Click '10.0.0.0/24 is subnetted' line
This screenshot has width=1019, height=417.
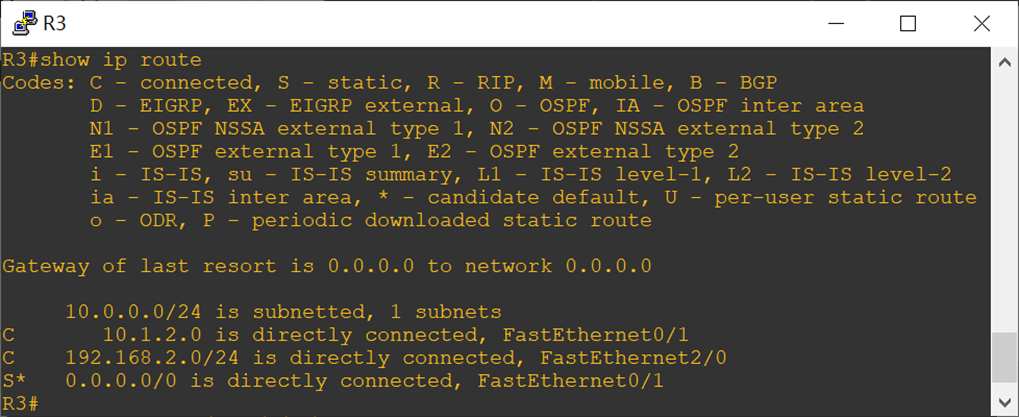tap(283, 312)
